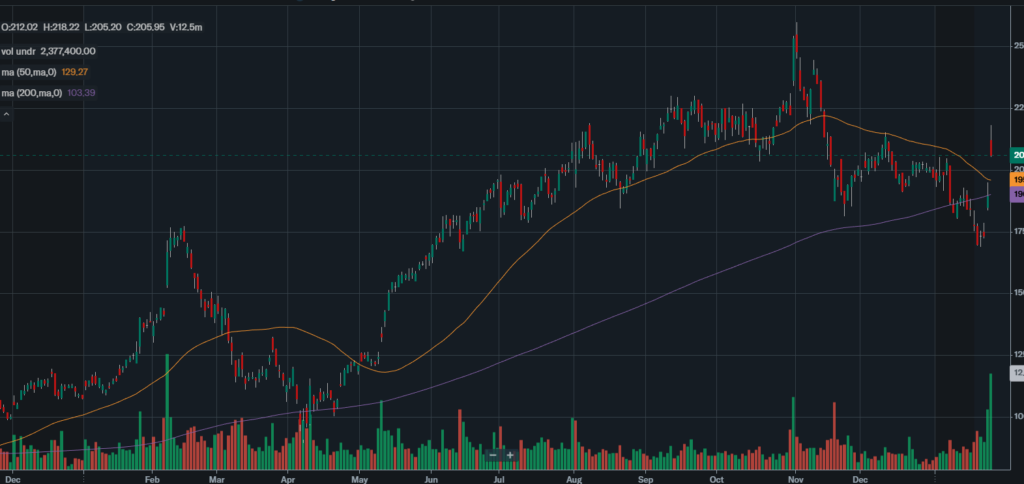
Task: Select the ma (200,ma,0) indicator label
Action: pos(34,93)
